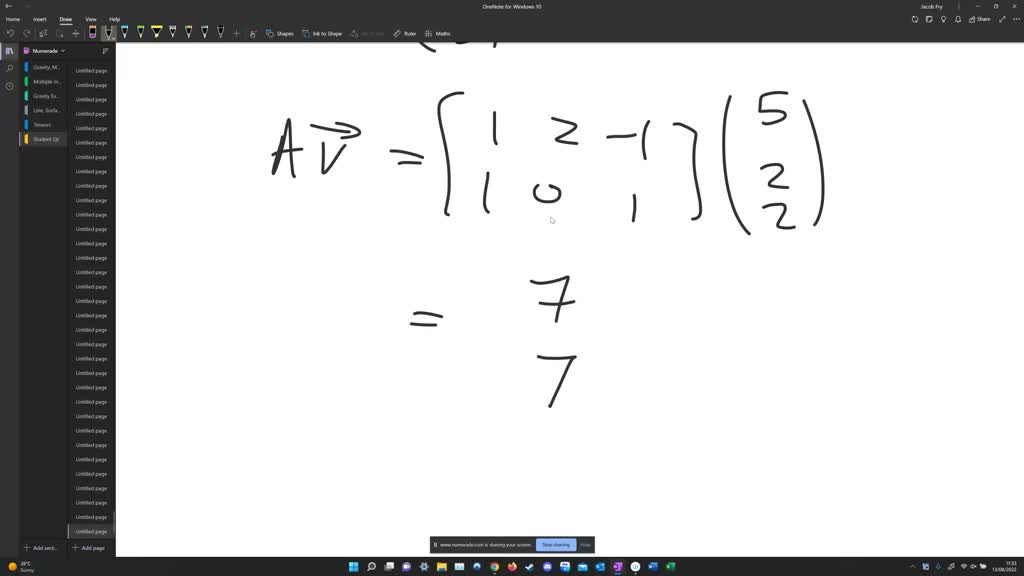The height and width of the screenshot is (576, 1024).
Task: Toggle the navigation pane open
Action: tap(10, 50)
